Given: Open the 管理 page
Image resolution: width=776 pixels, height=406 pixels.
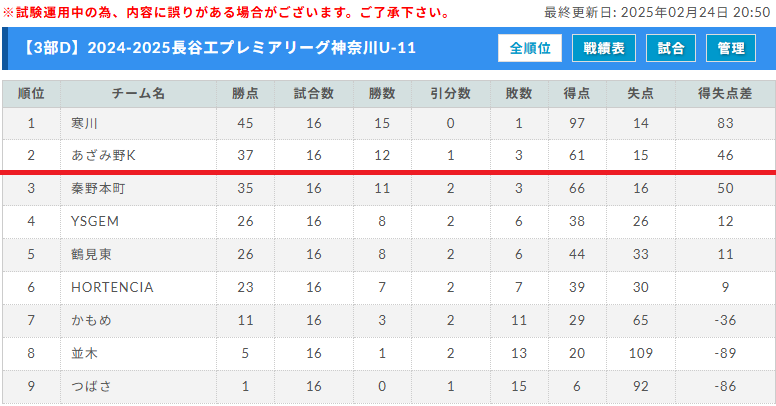Looking at the screenshot, I should tap(730, 48).
